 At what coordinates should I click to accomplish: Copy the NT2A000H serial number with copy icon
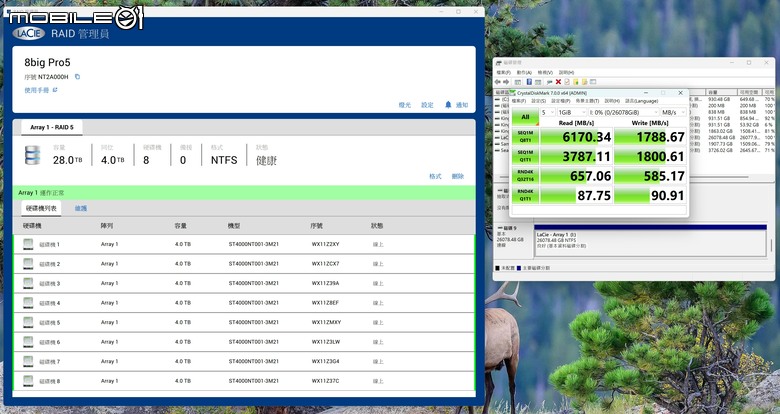coord(77,77)
